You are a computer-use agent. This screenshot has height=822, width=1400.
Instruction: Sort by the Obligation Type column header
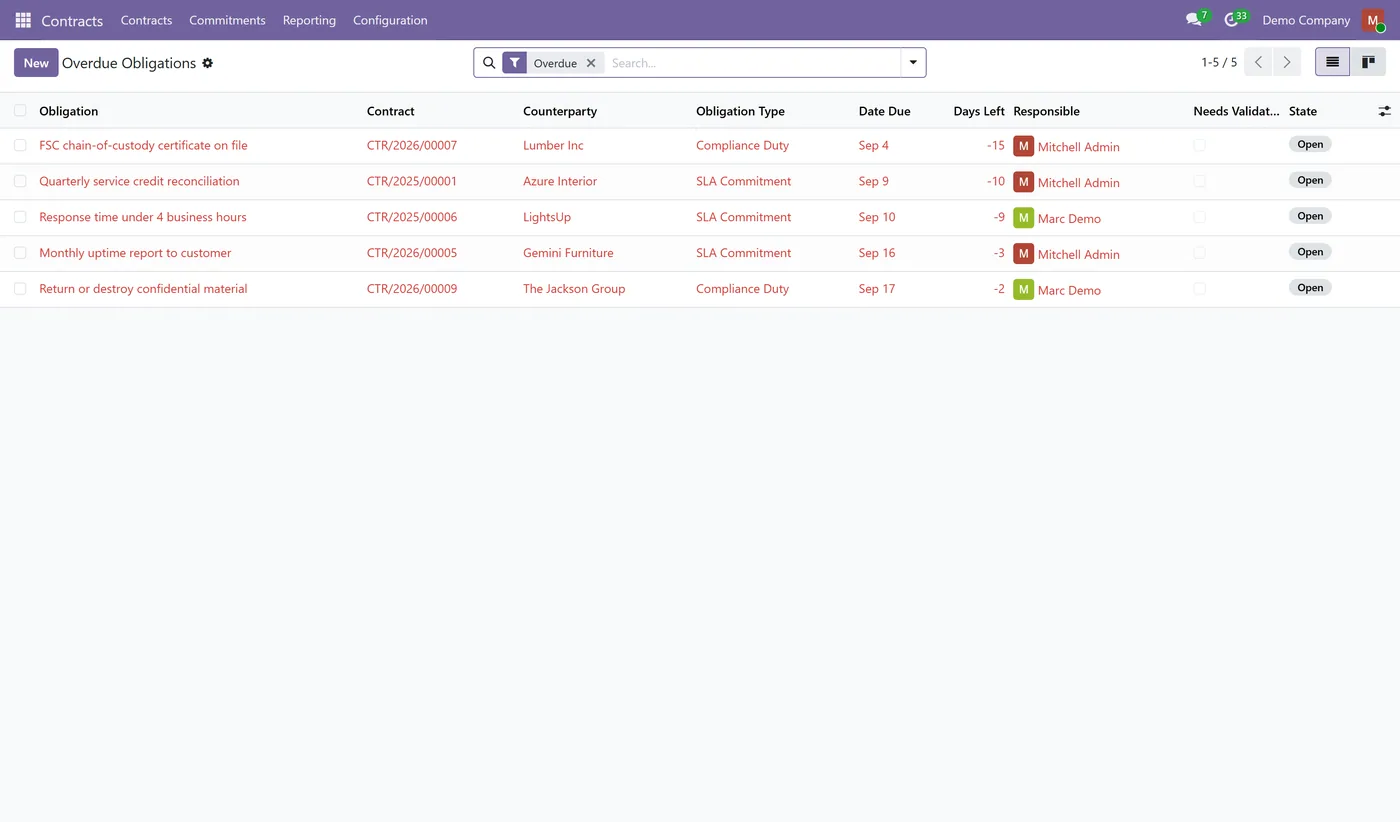click(x=740, y=111)
